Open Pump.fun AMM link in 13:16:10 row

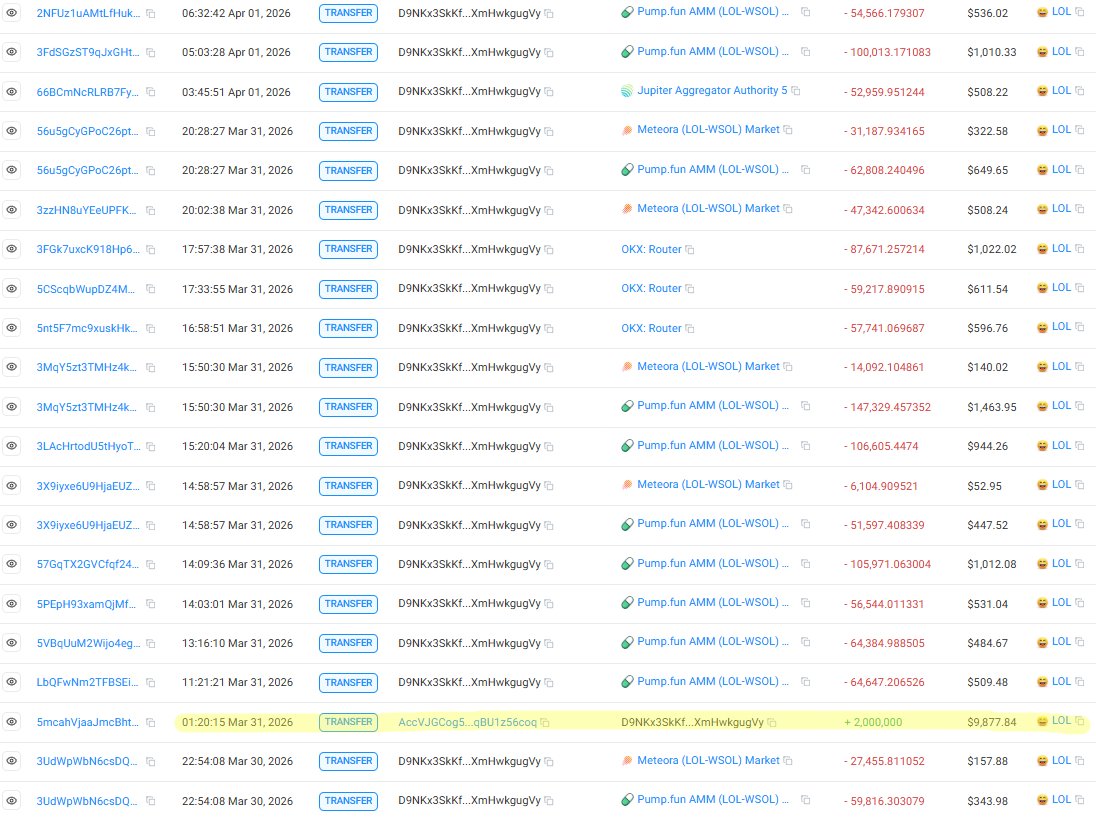point(713,641)
